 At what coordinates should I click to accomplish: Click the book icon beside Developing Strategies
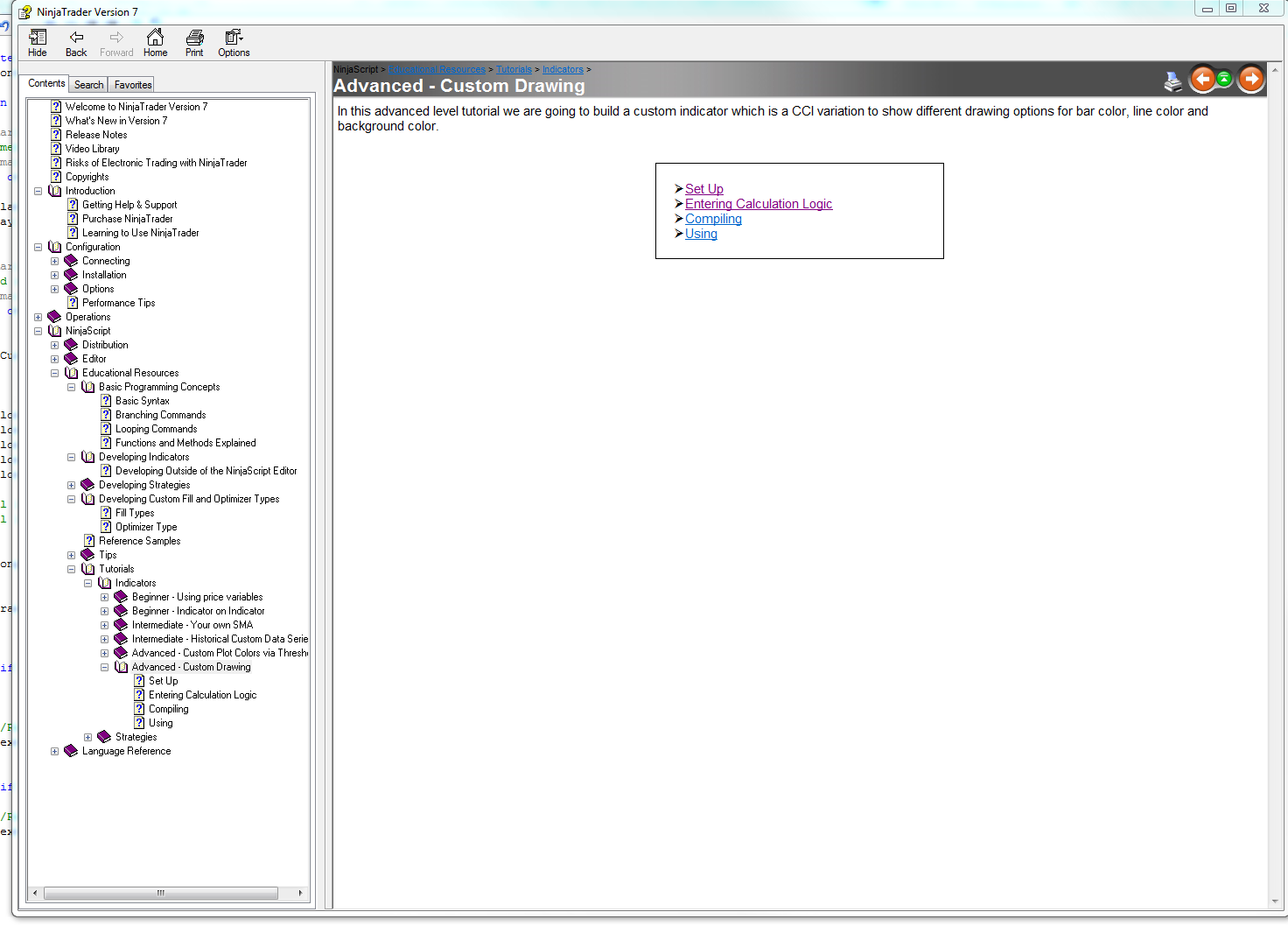[88, 485]
